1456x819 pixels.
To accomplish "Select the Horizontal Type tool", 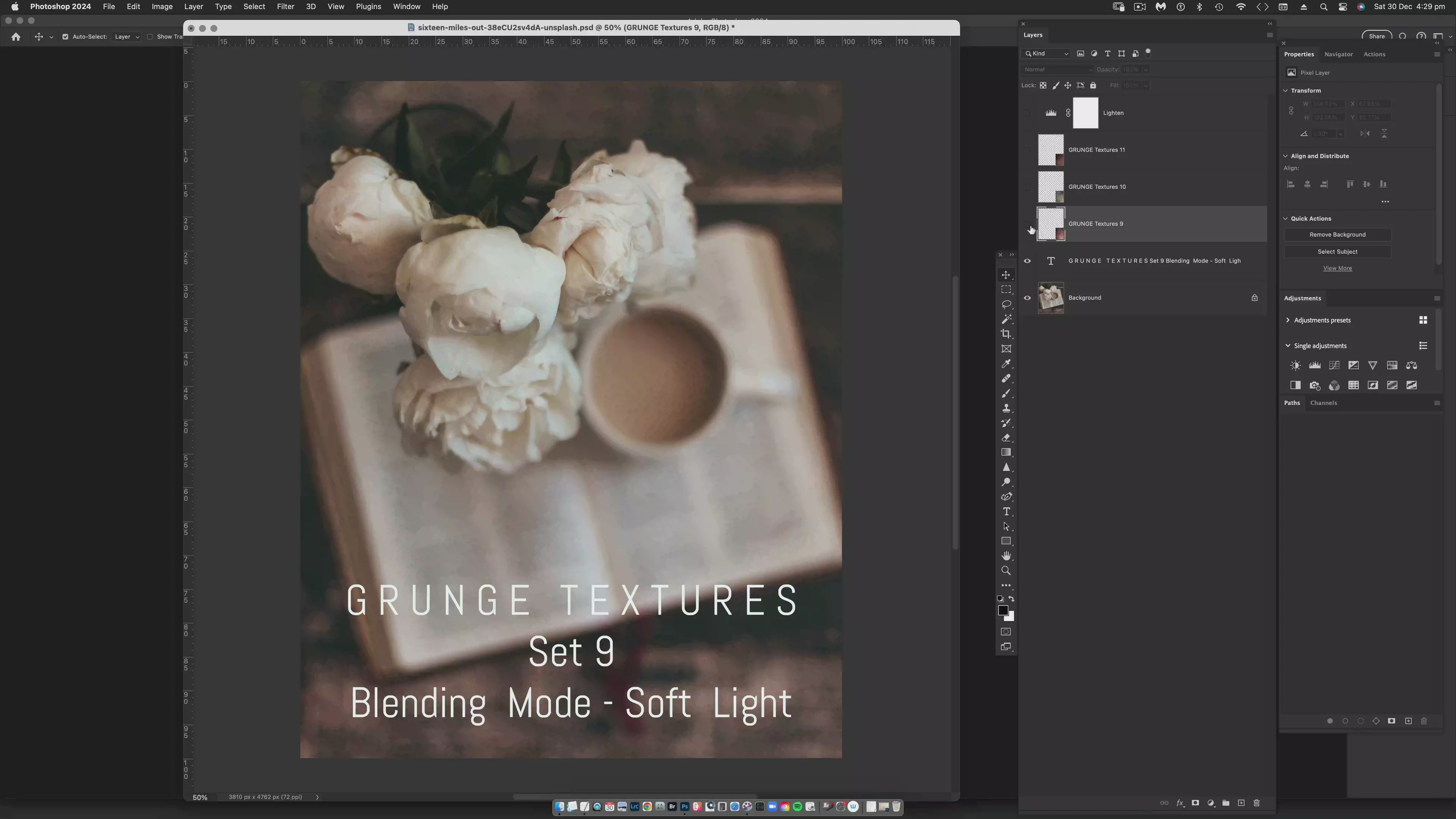I will click(1006, 511).
